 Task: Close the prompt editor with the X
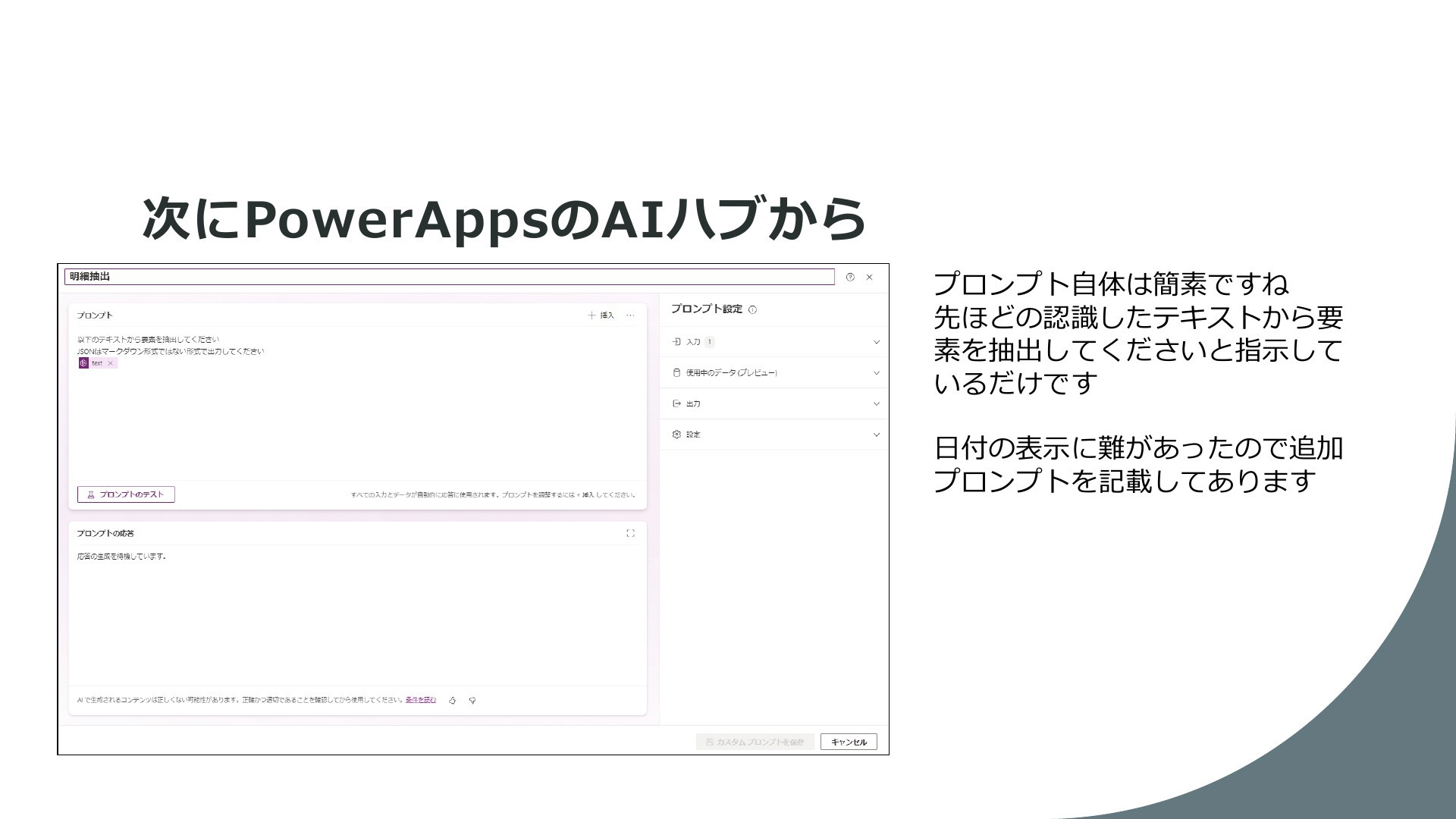[x=870, y=278]
